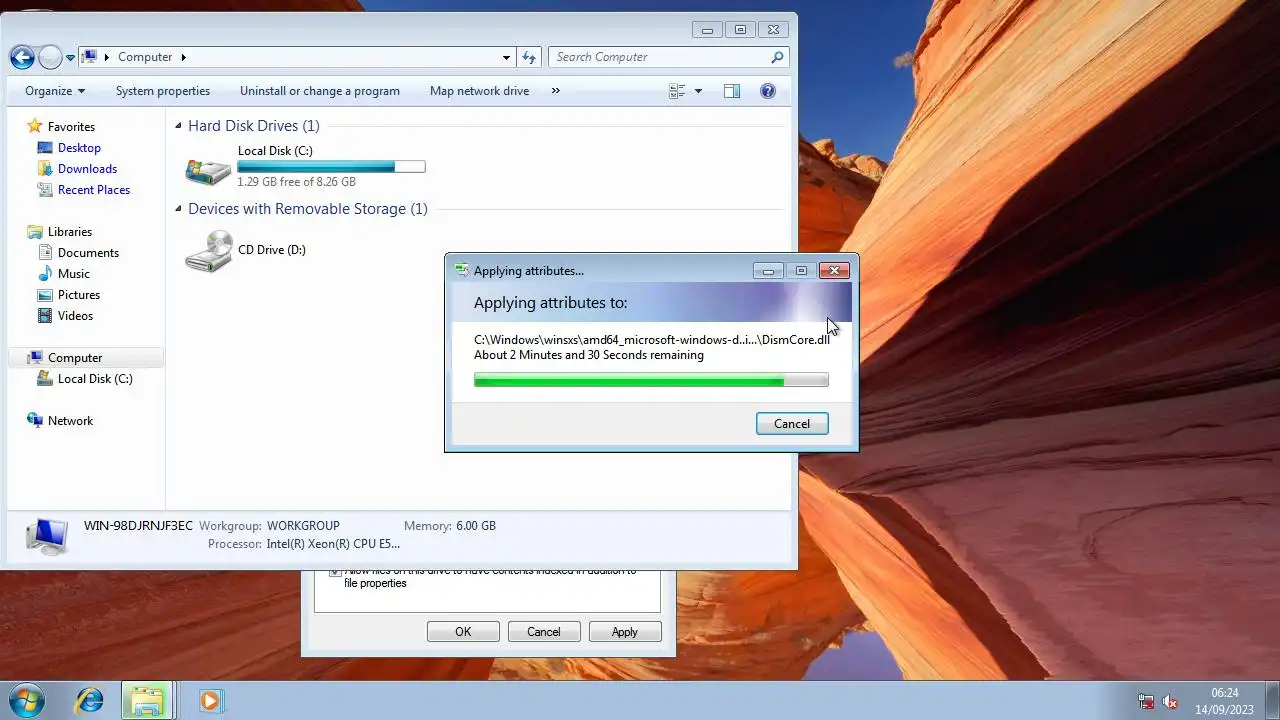Open Recent Places under Favorites

94,190
